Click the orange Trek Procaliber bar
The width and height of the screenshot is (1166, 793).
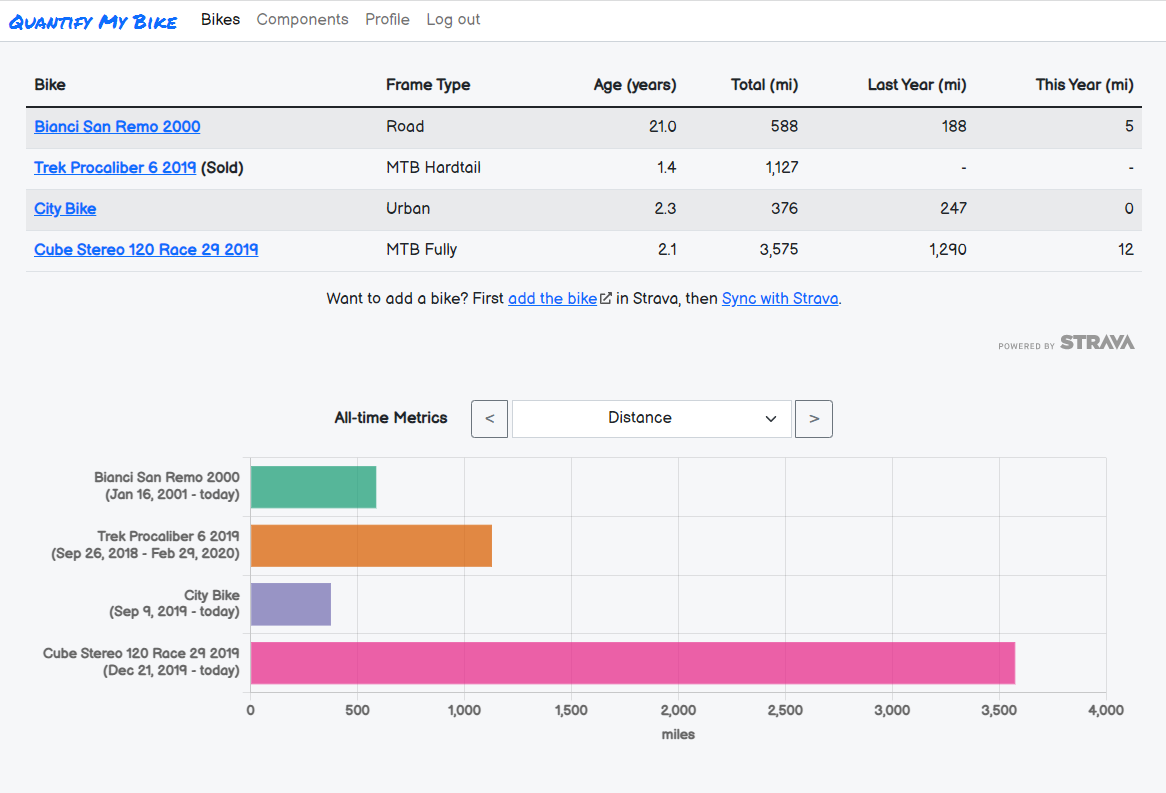pos(371,545)
